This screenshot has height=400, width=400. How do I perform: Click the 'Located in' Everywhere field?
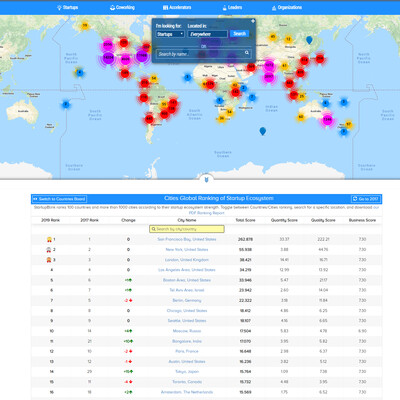tap(207, 34)
